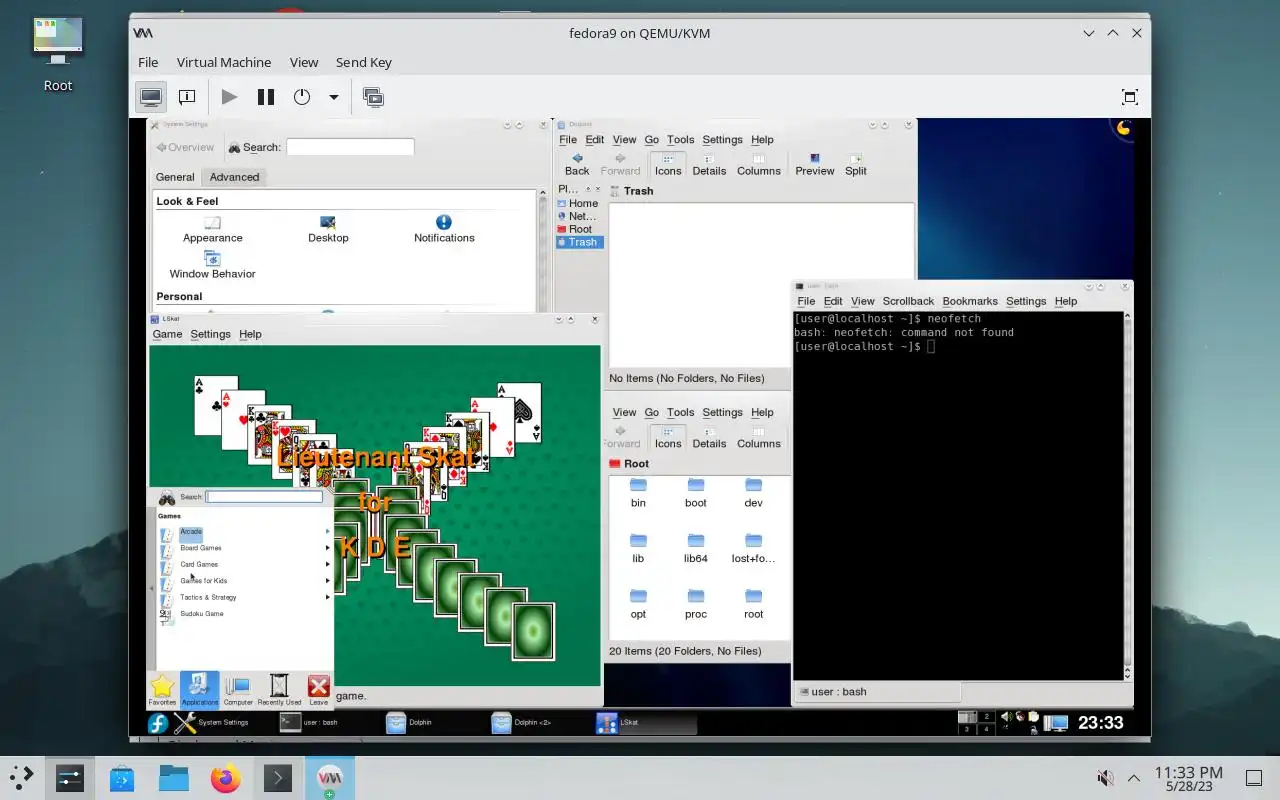Click Overview in System Settings
The width and height of the screenshot is (1280, 800).
[184, 147]
